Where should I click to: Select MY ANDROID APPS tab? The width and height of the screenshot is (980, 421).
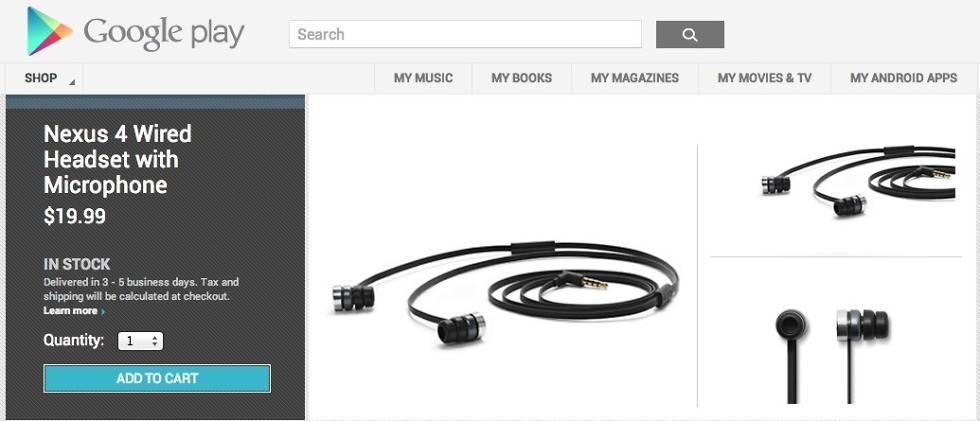click(904, 78)
